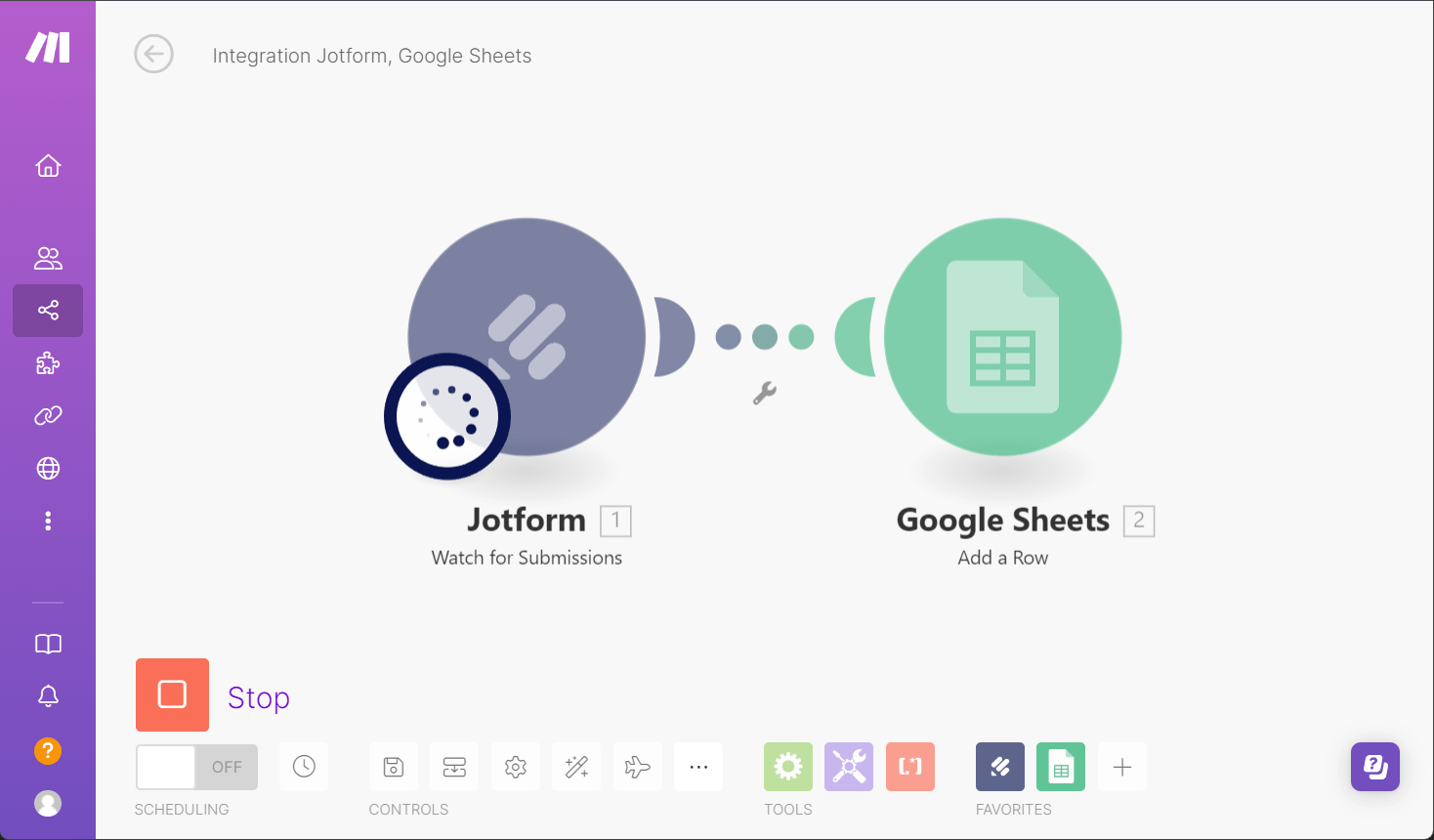Open Scenario settings gear icon
The image size is (1434, 840).
[x=516, y=767]
